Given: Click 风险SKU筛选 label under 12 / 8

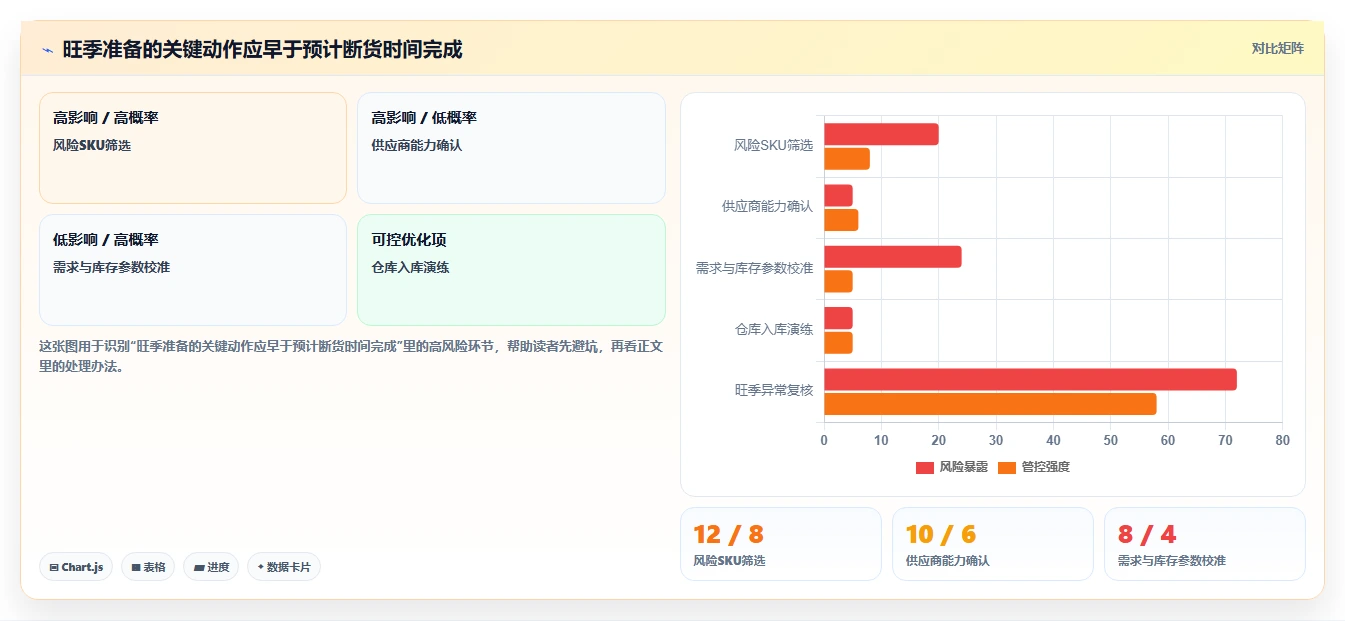Looking at the screenshot, I should (729, 561).
